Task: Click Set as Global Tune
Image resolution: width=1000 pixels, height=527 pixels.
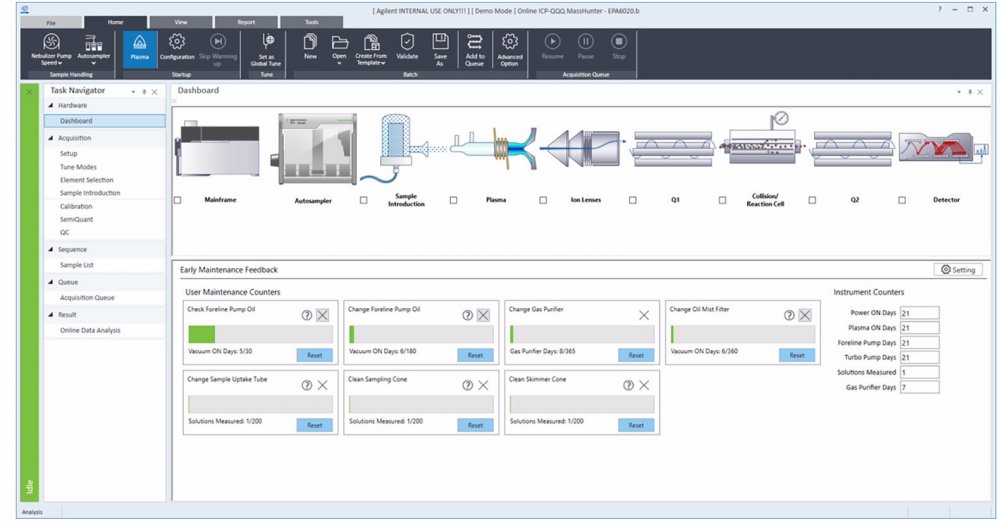Action: coord(266,50)
